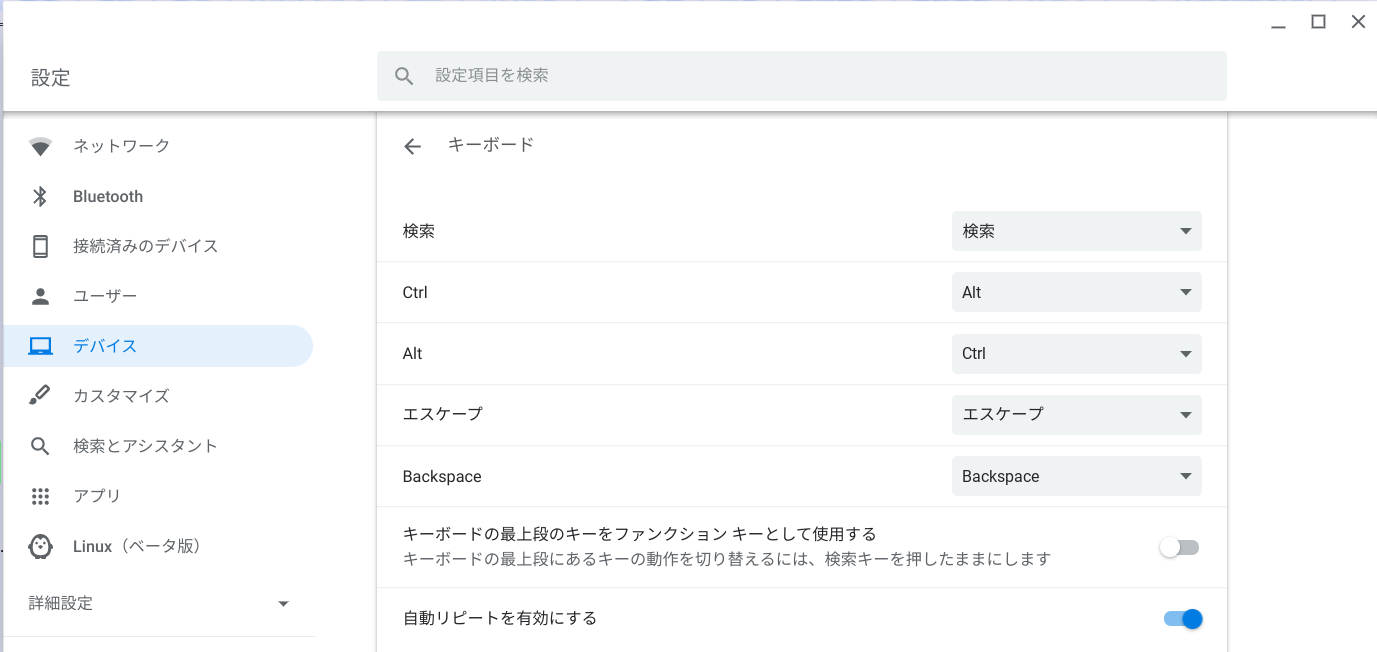The image size is (1377, 652).
Task: Open the Ctrl key dropdown set to Alt
Action: (1076, 292)
